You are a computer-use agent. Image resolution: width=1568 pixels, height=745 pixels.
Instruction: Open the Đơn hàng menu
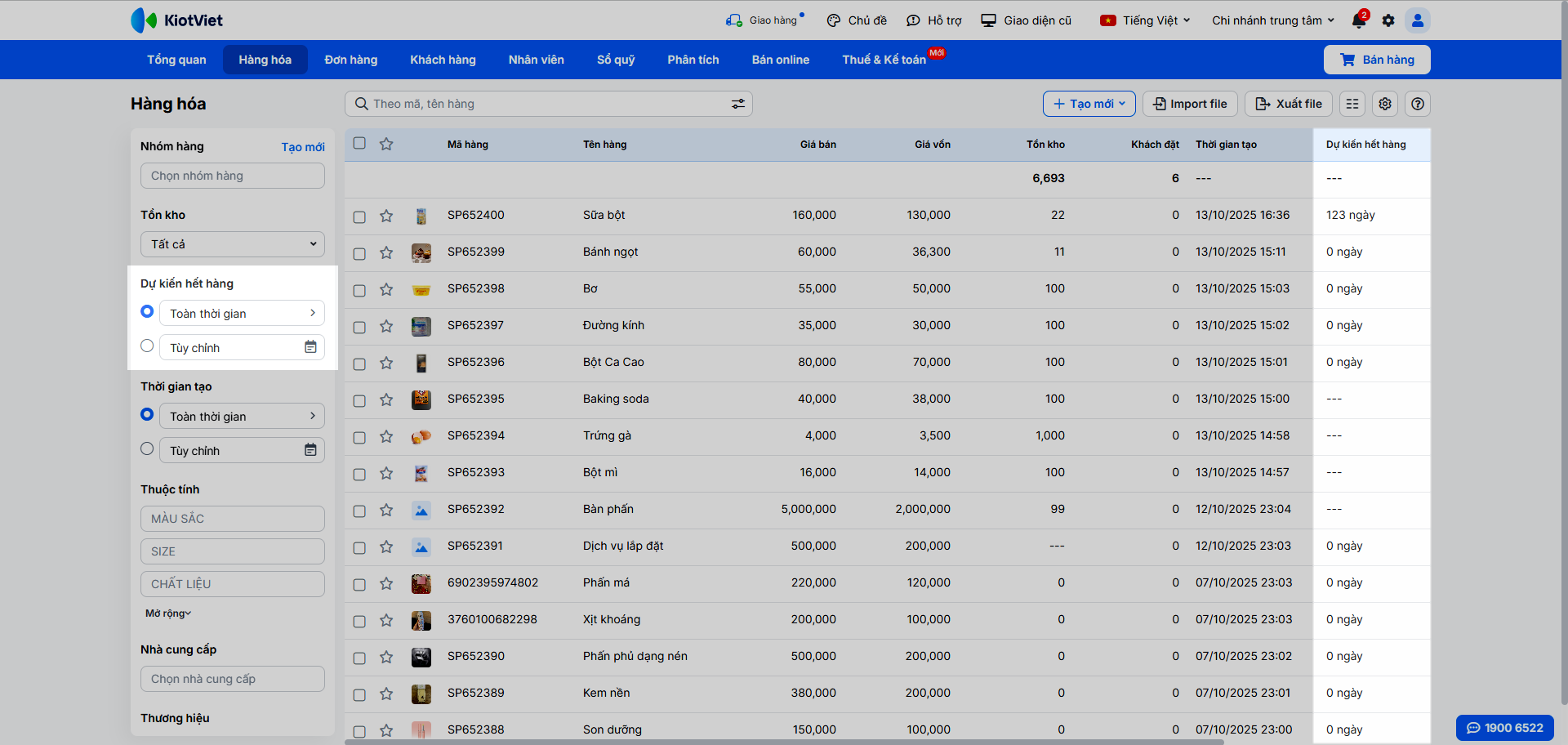351,60
